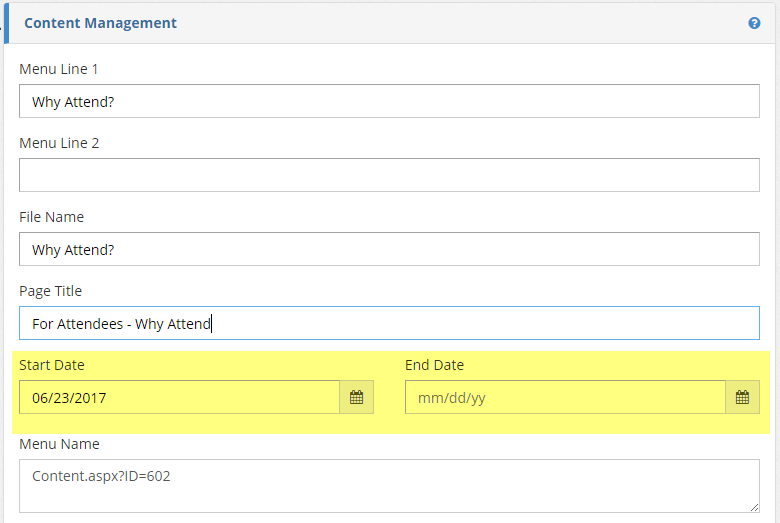Click the "Menu Line 2" label
780x523 pixels.
click(x=59, y=143)
